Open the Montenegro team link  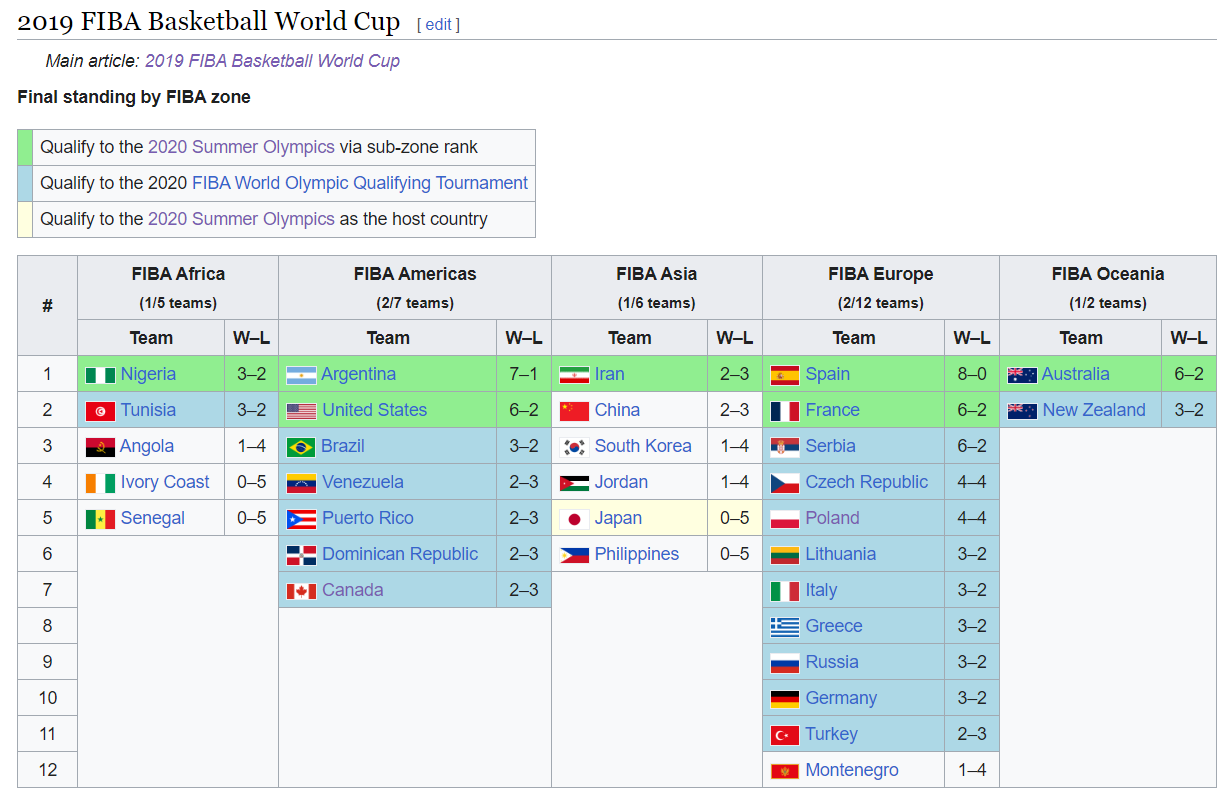pyautogui.click(x=852, y=770)
